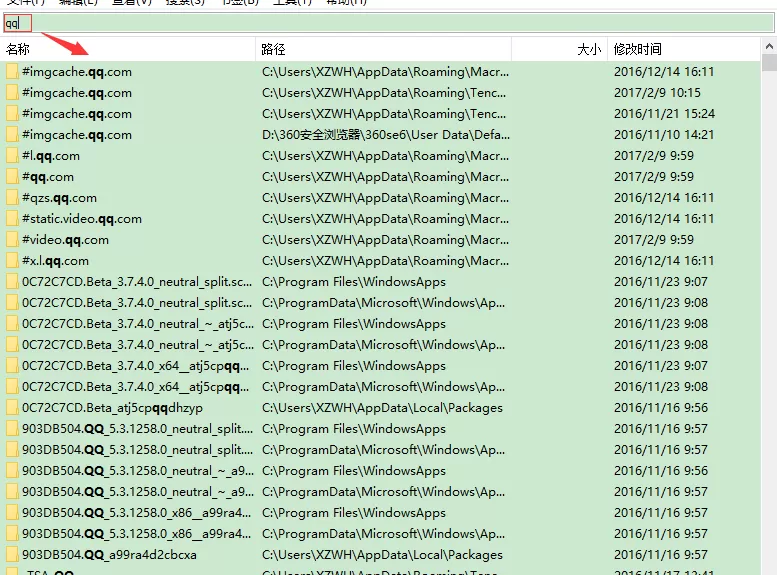Viewport: 777px width, 575px height.
Task: Click the scrollbar up arrow
Action: 769,47
